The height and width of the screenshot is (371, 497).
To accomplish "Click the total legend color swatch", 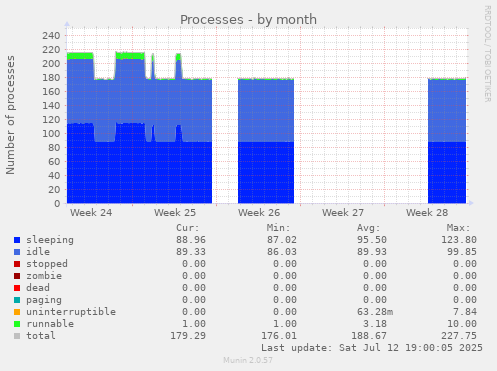I will pyautogui.click(x=17, y=336).
